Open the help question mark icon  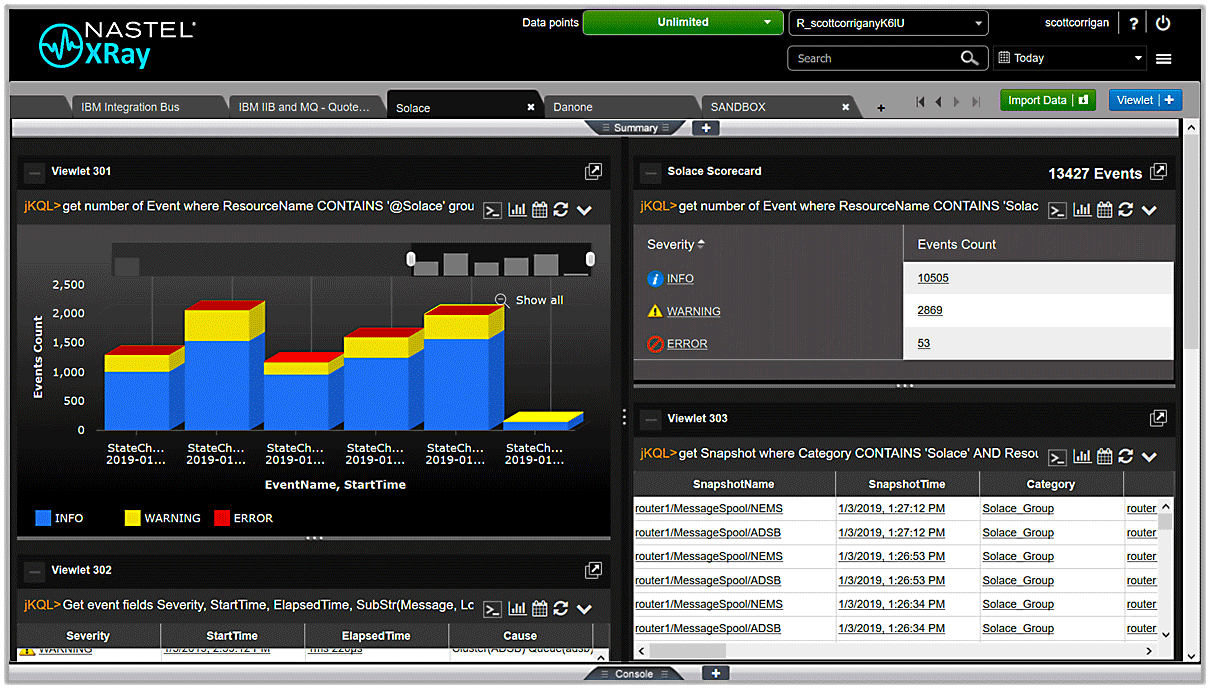(x=1133, y=24)
